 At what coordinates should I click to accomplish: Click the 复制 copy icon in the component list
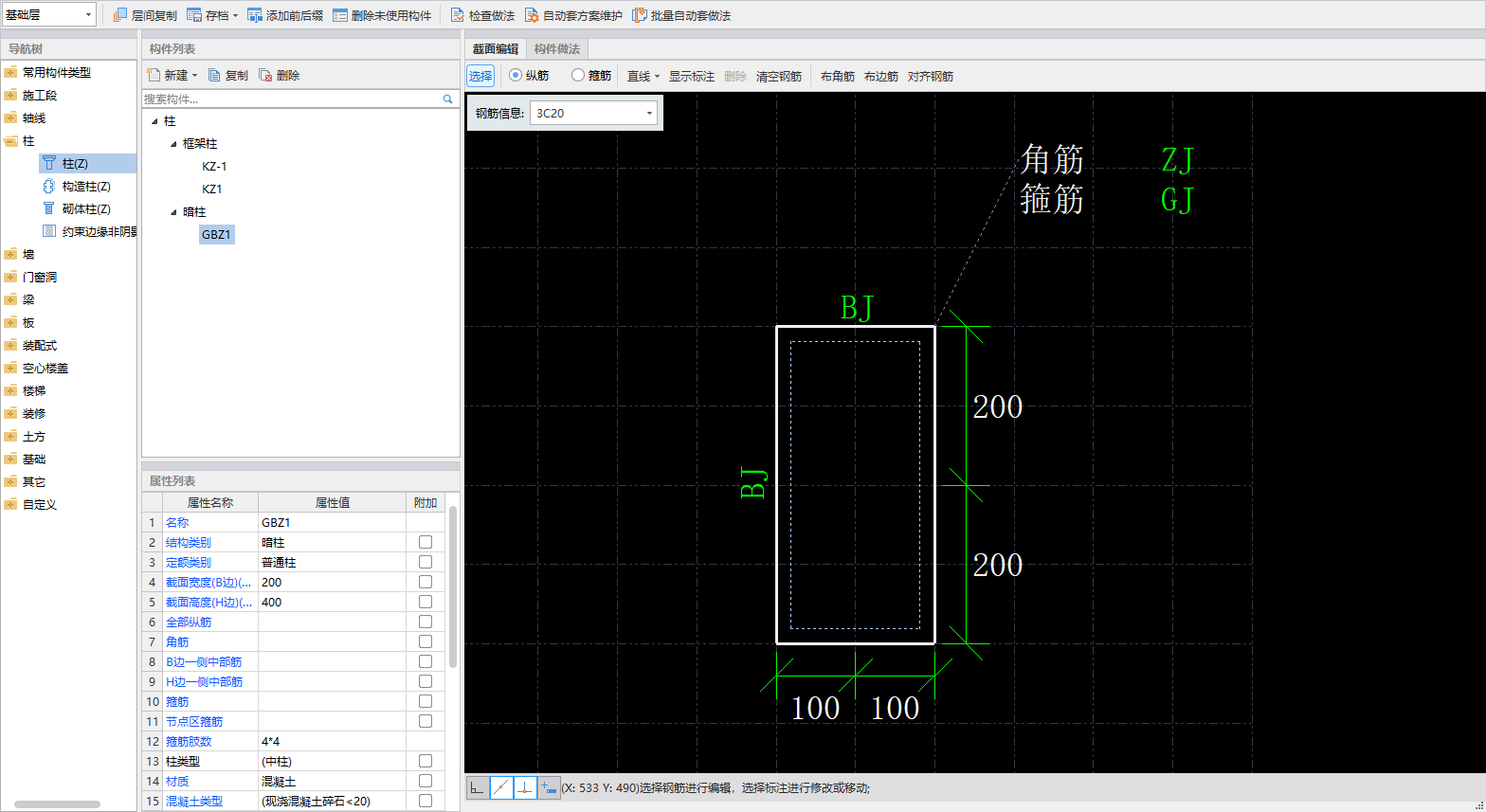point(214,75)
